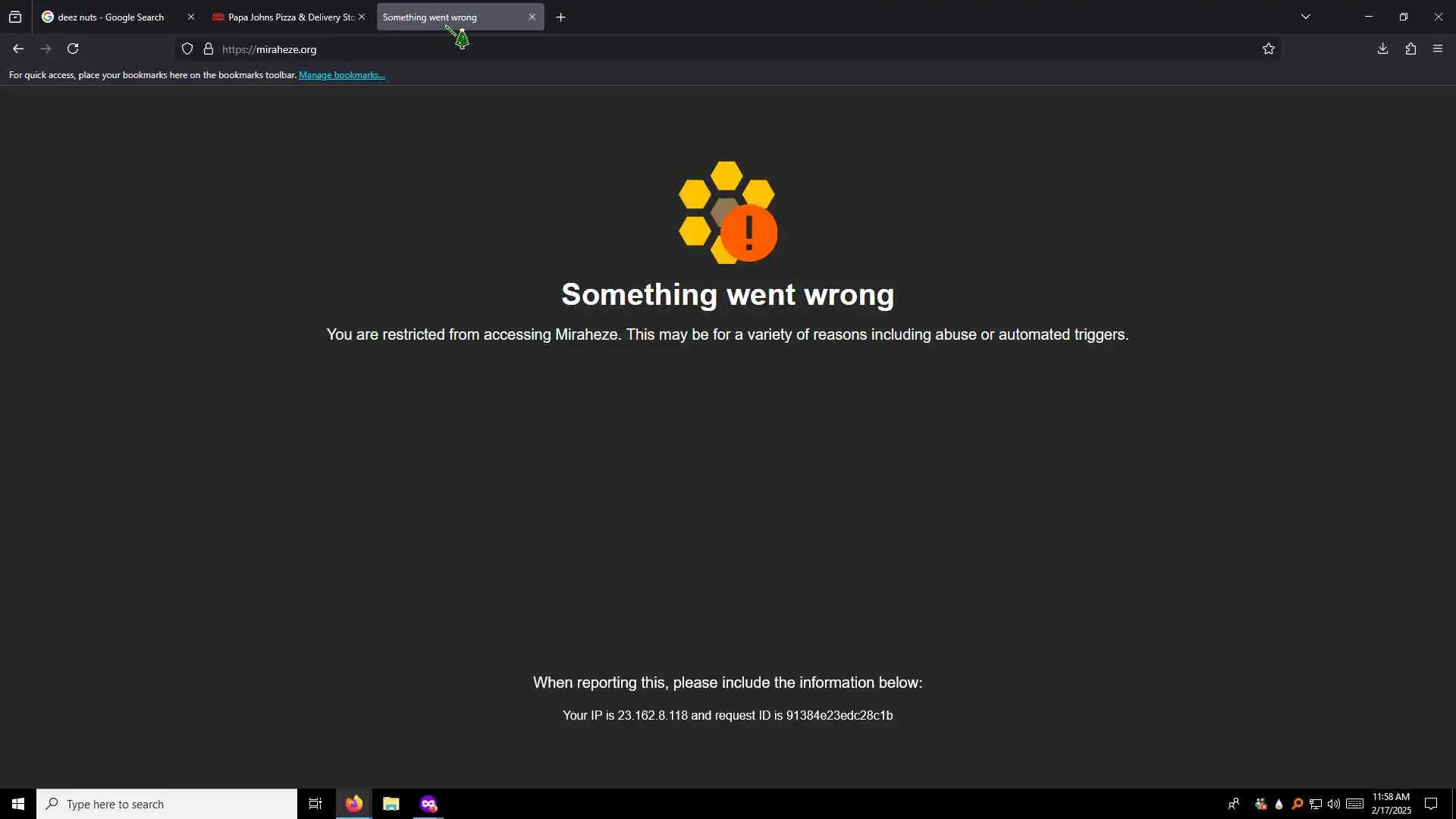Go back to the previous page

coord(18,49)
